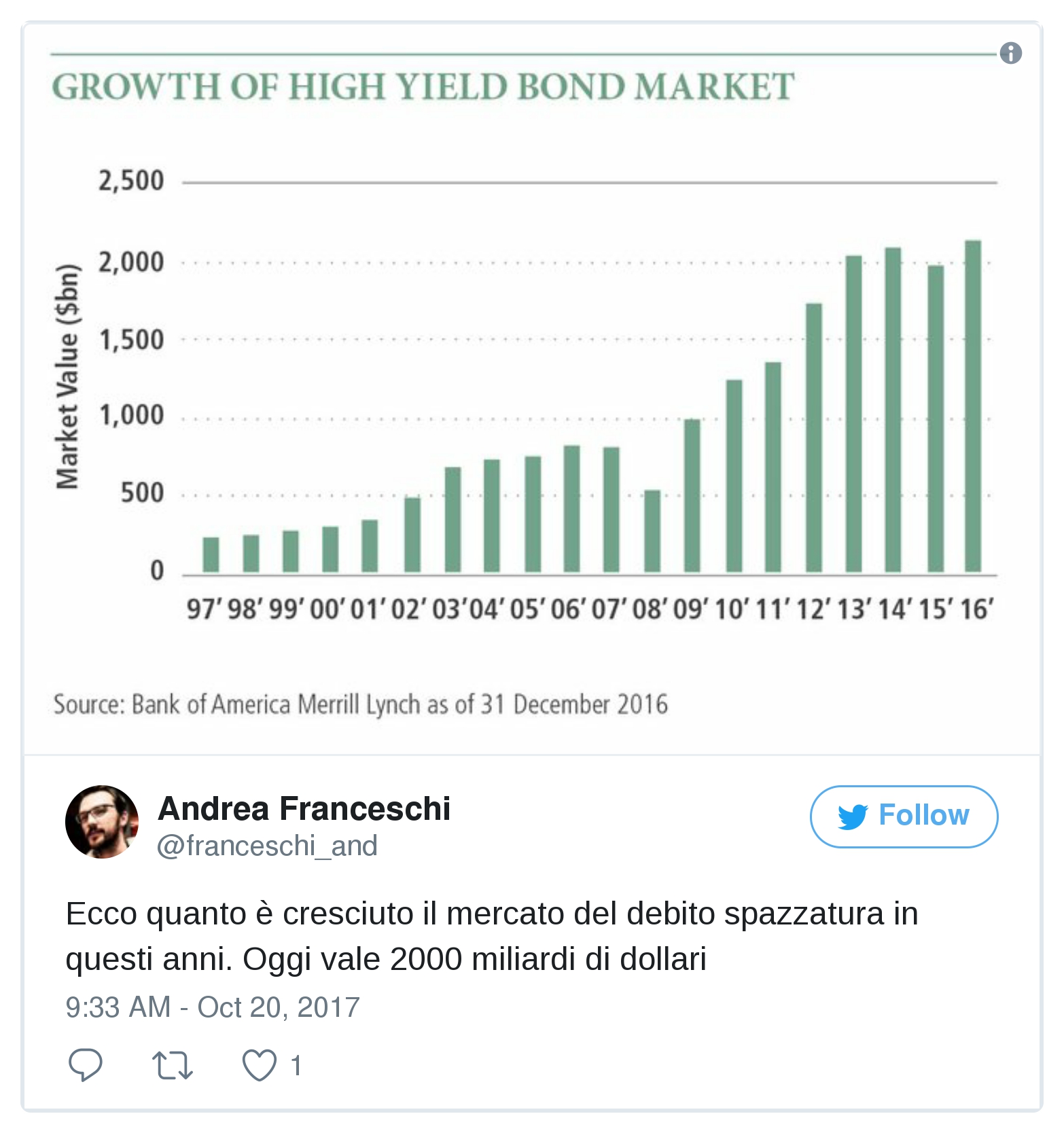Like the tweet with the heart icon
This screenshot has width=1064, height=1133.
point(260,1064)
